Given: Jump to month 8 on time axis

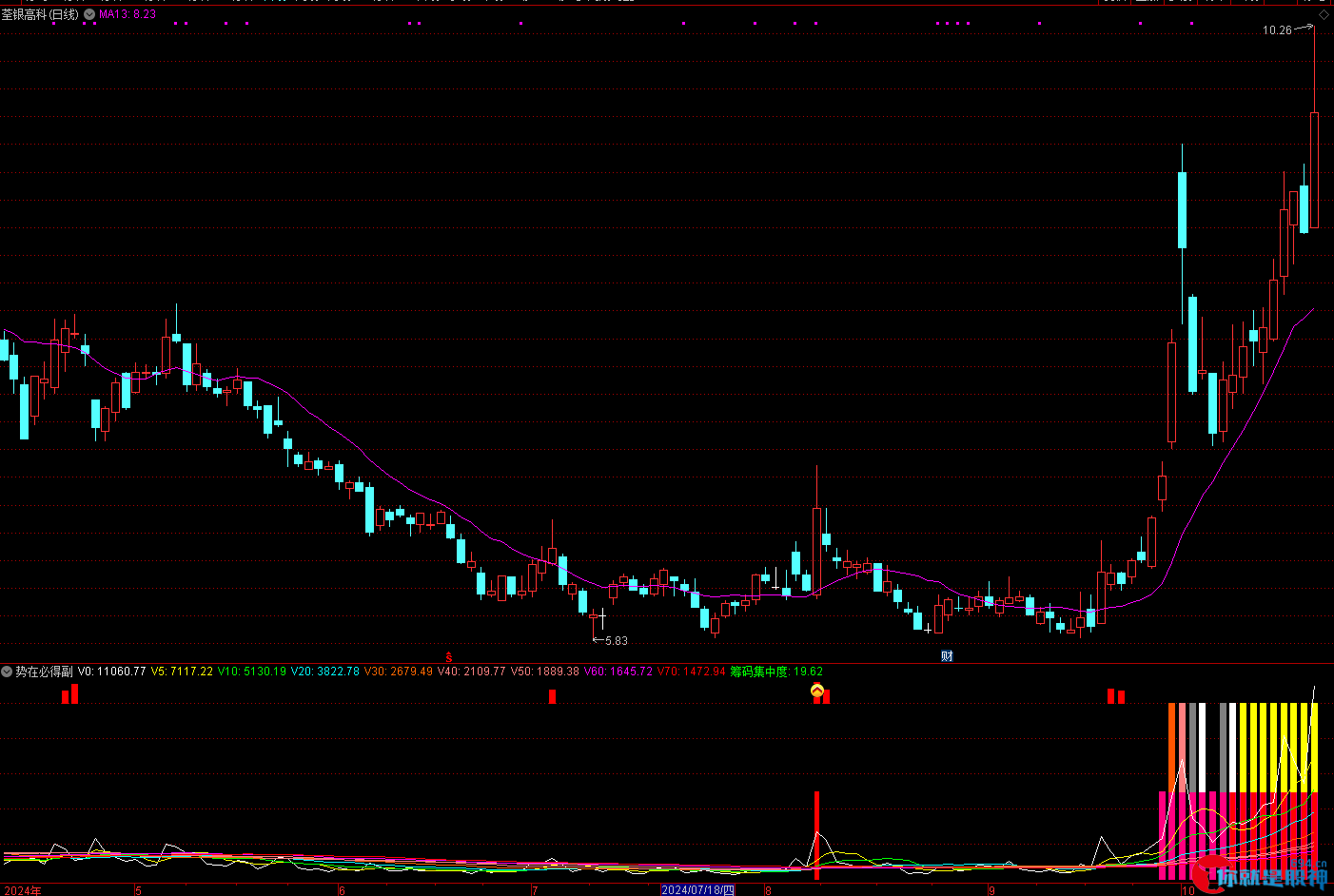Looking at the screenshot, I should [x=769, y=890].
